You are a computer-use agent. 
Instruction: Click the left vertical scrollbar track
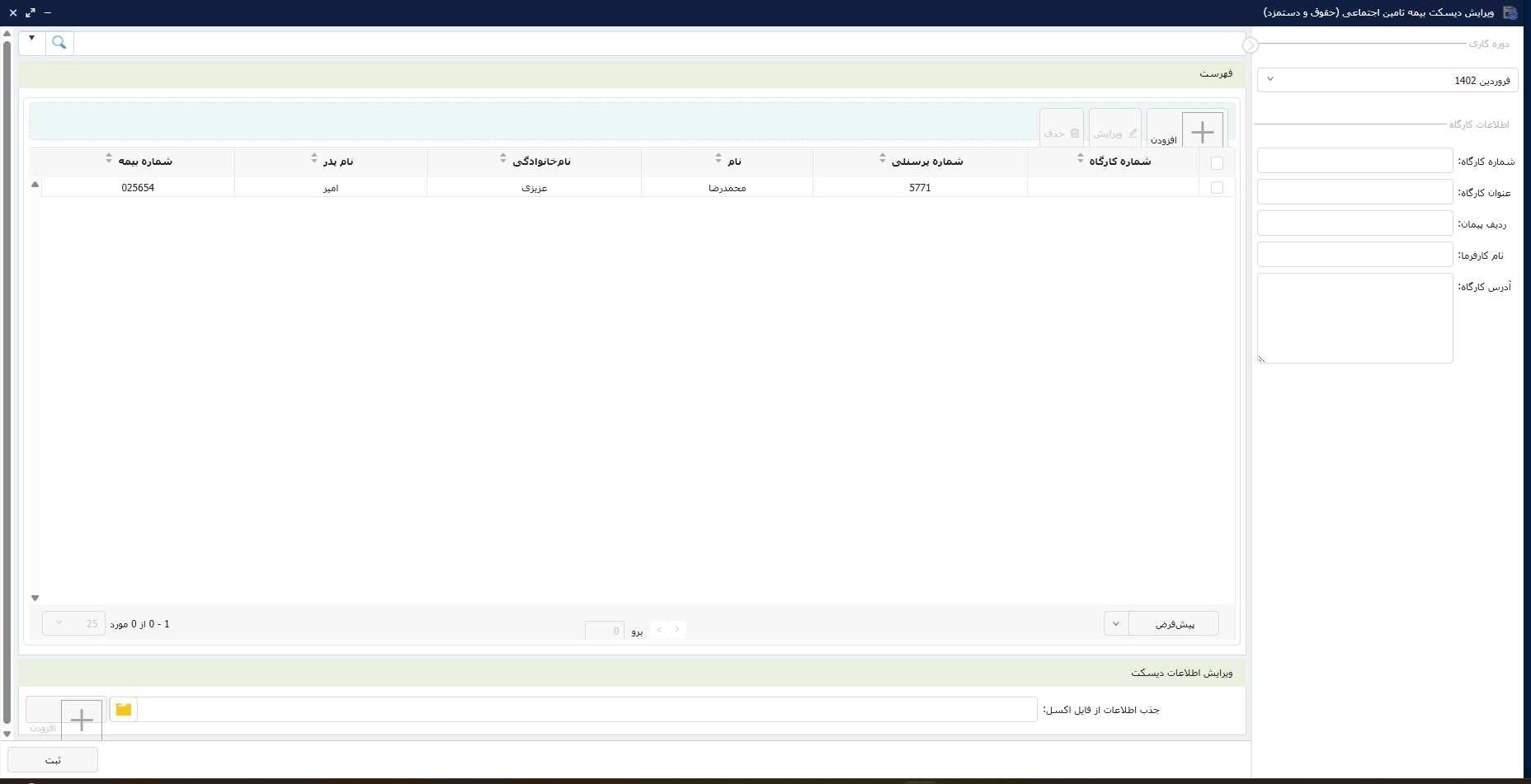[x=7, y=379]
